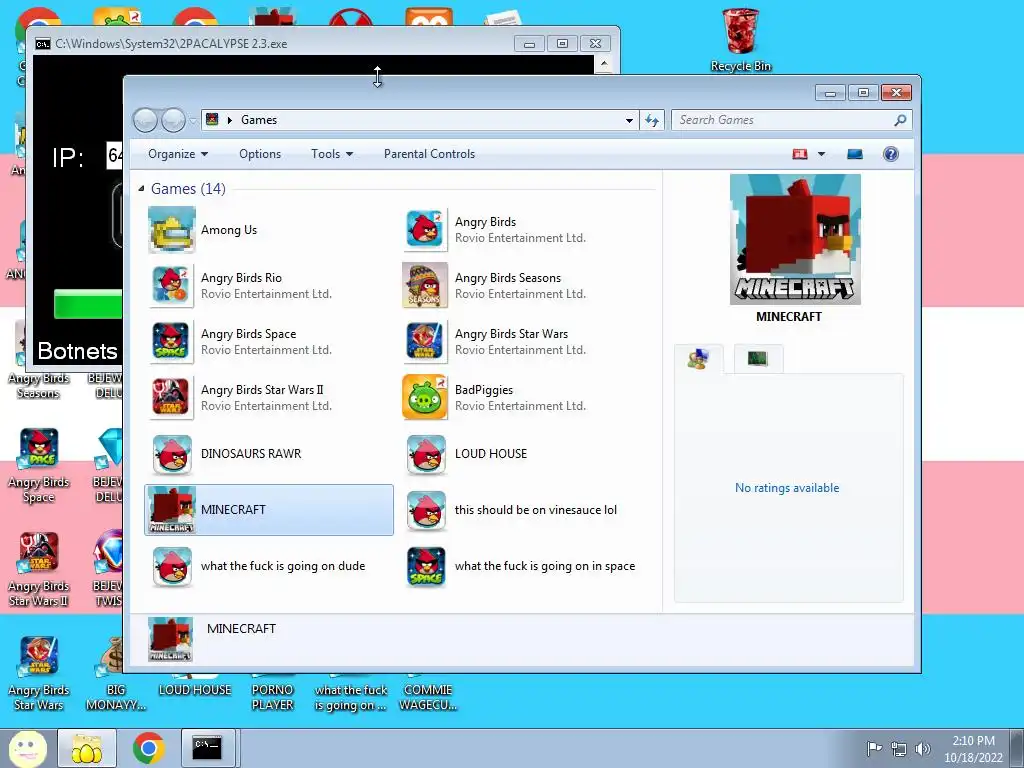Image resolution: width=1024 pixels, height=768 pixels.
Task: Click the command prompt taskbar button
Action: pyautogui.click(x=207, y=748)
